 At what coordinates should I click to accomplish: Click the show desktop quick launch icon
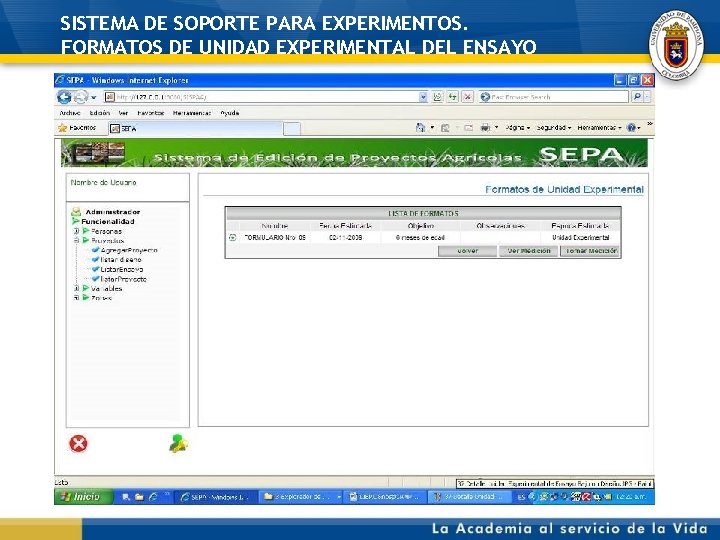[126, 497]
